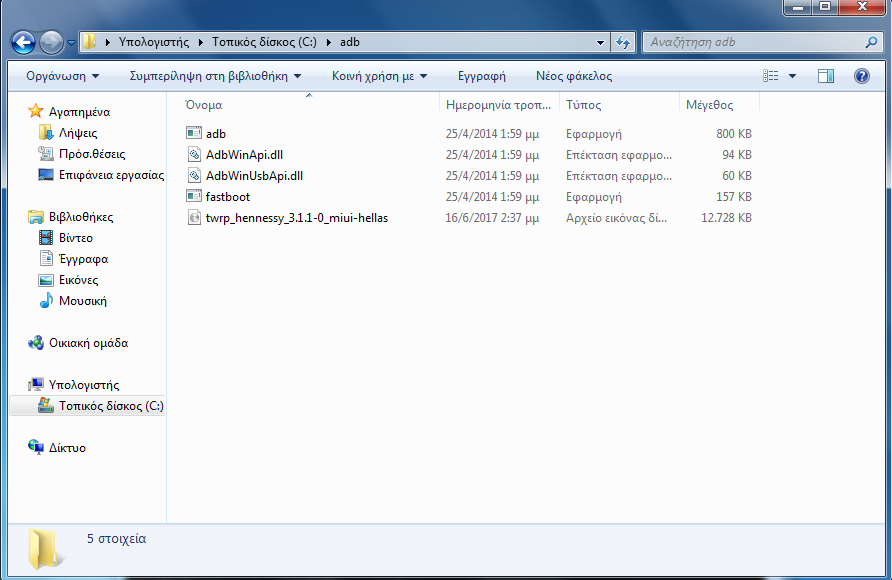
Task: Open the Help question mark icon
Action: tap(861, 76)
